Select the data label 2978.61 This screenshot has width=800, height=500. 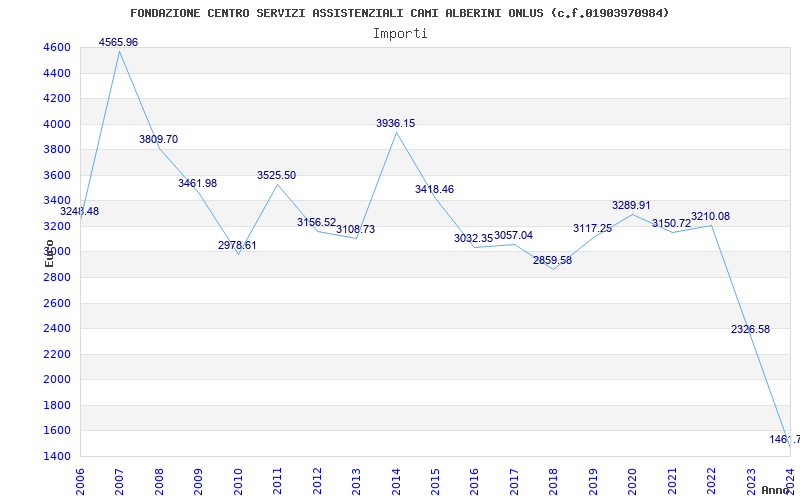(x=237, y=245)
